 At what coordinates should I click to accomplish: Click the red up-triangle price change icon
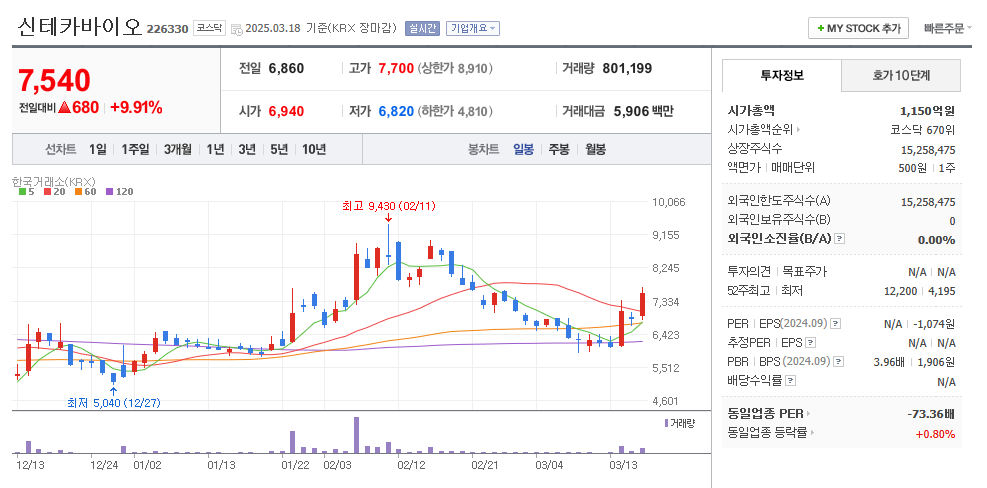tap(64, 108)
